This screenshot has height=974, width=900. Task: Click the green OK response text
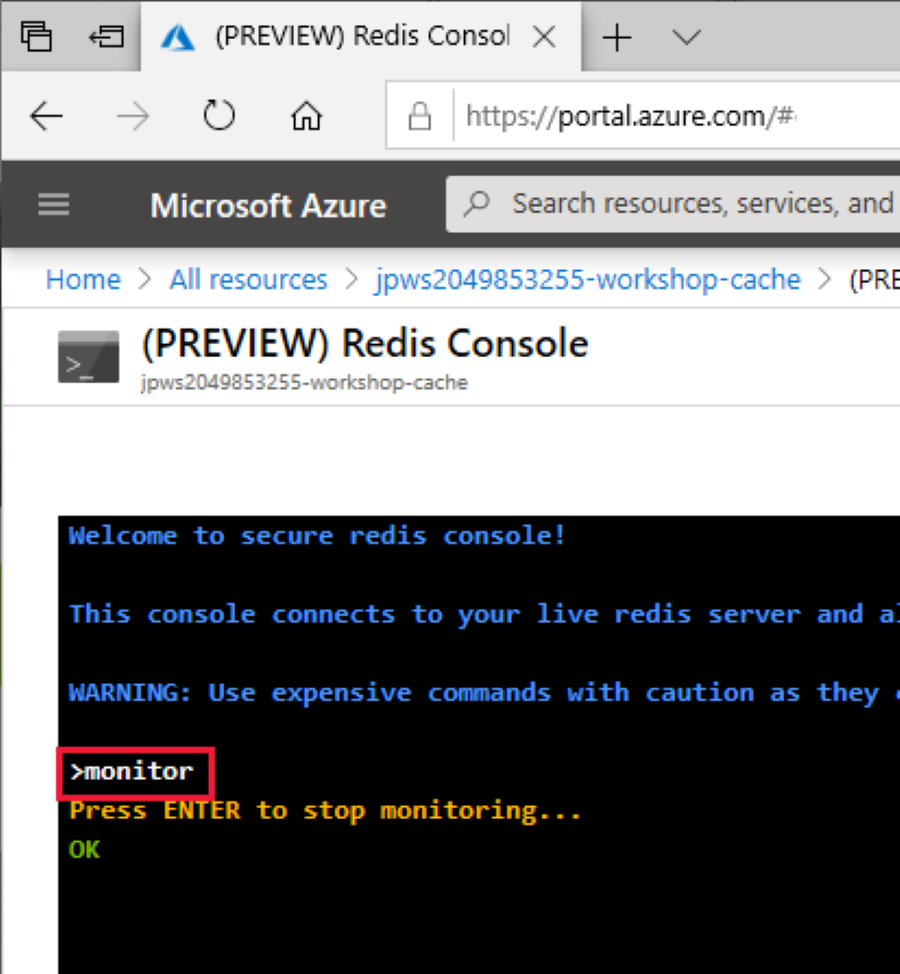pos(84,849)
